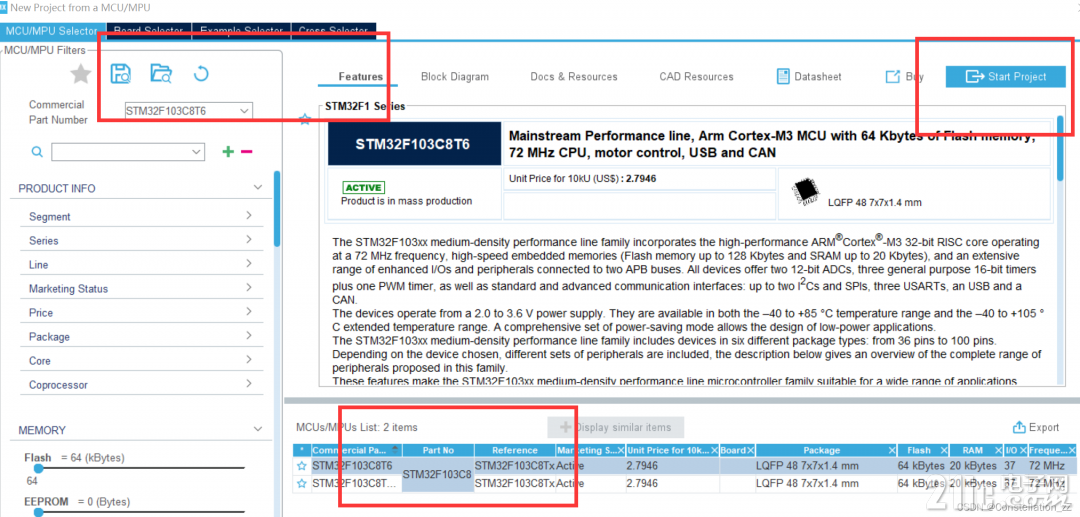This screenshot has width=1080, height=517.
Task: Click the "72 MHz" cell in first row
Action: (x=1052, y=466)
